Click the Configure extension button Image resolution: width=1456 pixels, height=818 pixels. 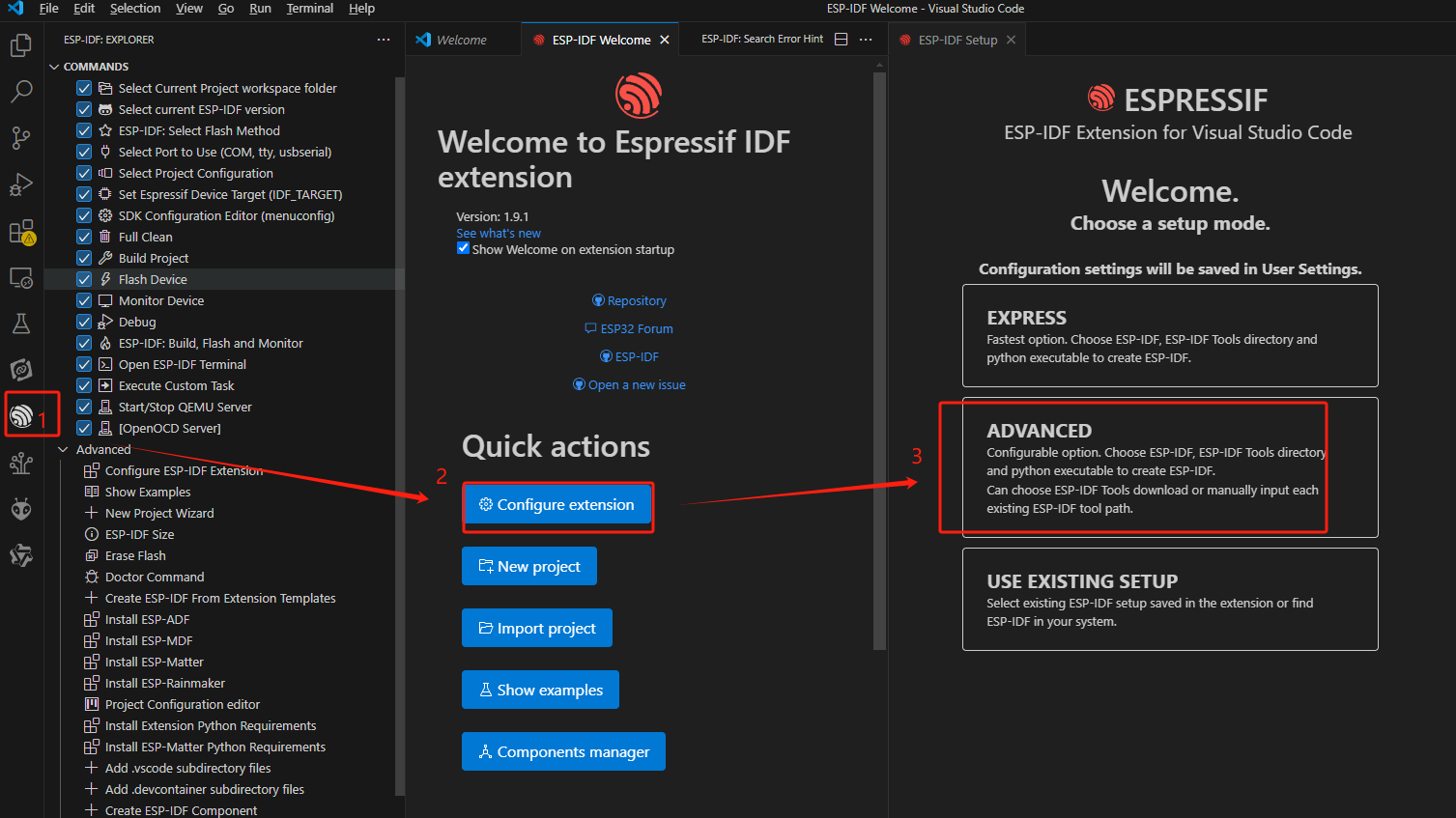click(x=557, y=504)
